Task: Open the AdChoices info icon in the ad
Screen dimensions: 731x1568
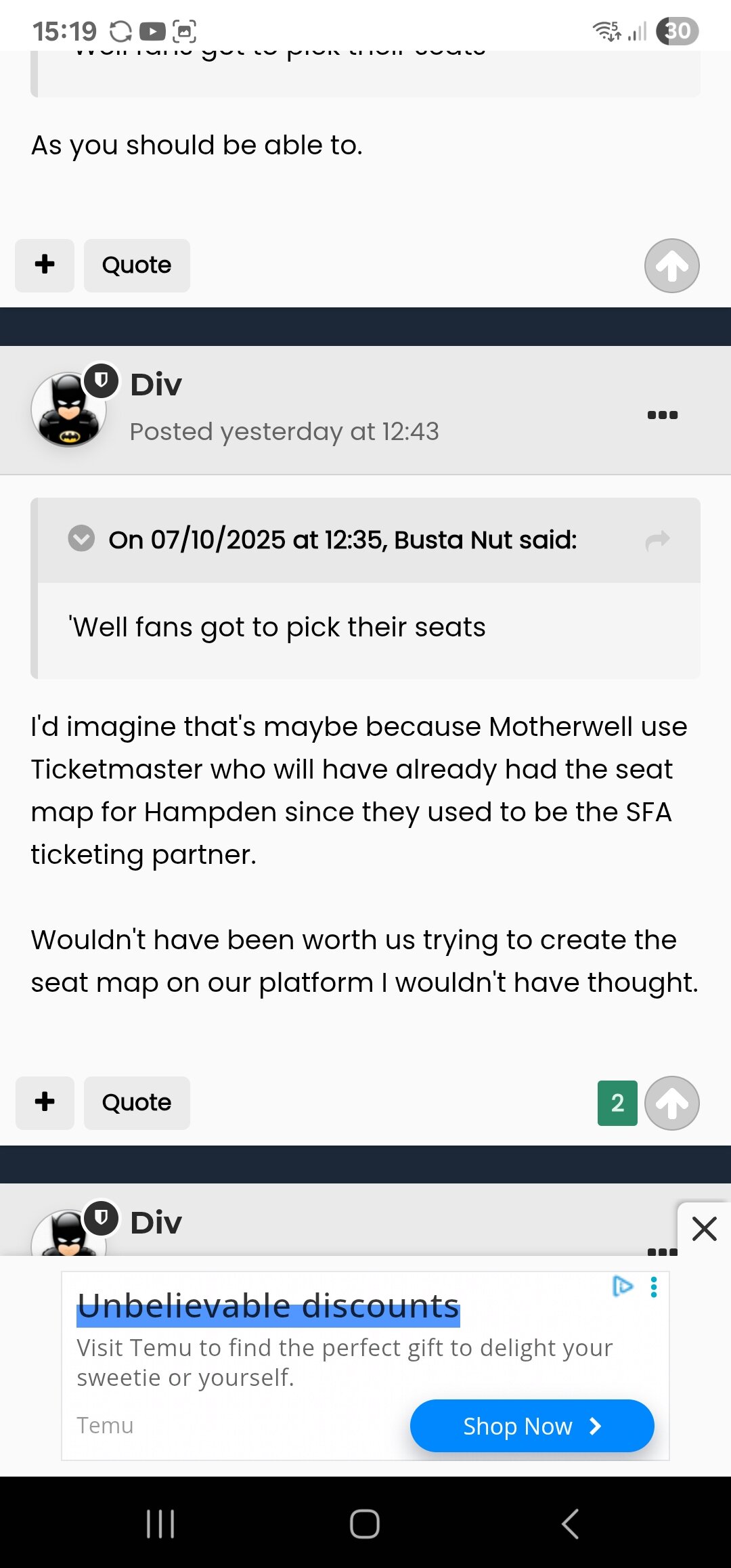Action: [623, 1286]
